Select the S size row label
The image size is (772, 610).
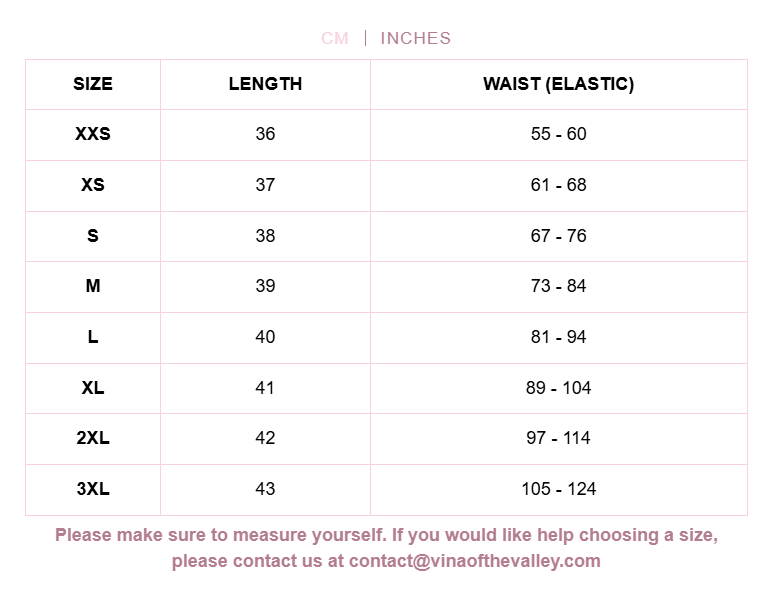point(93,236)
